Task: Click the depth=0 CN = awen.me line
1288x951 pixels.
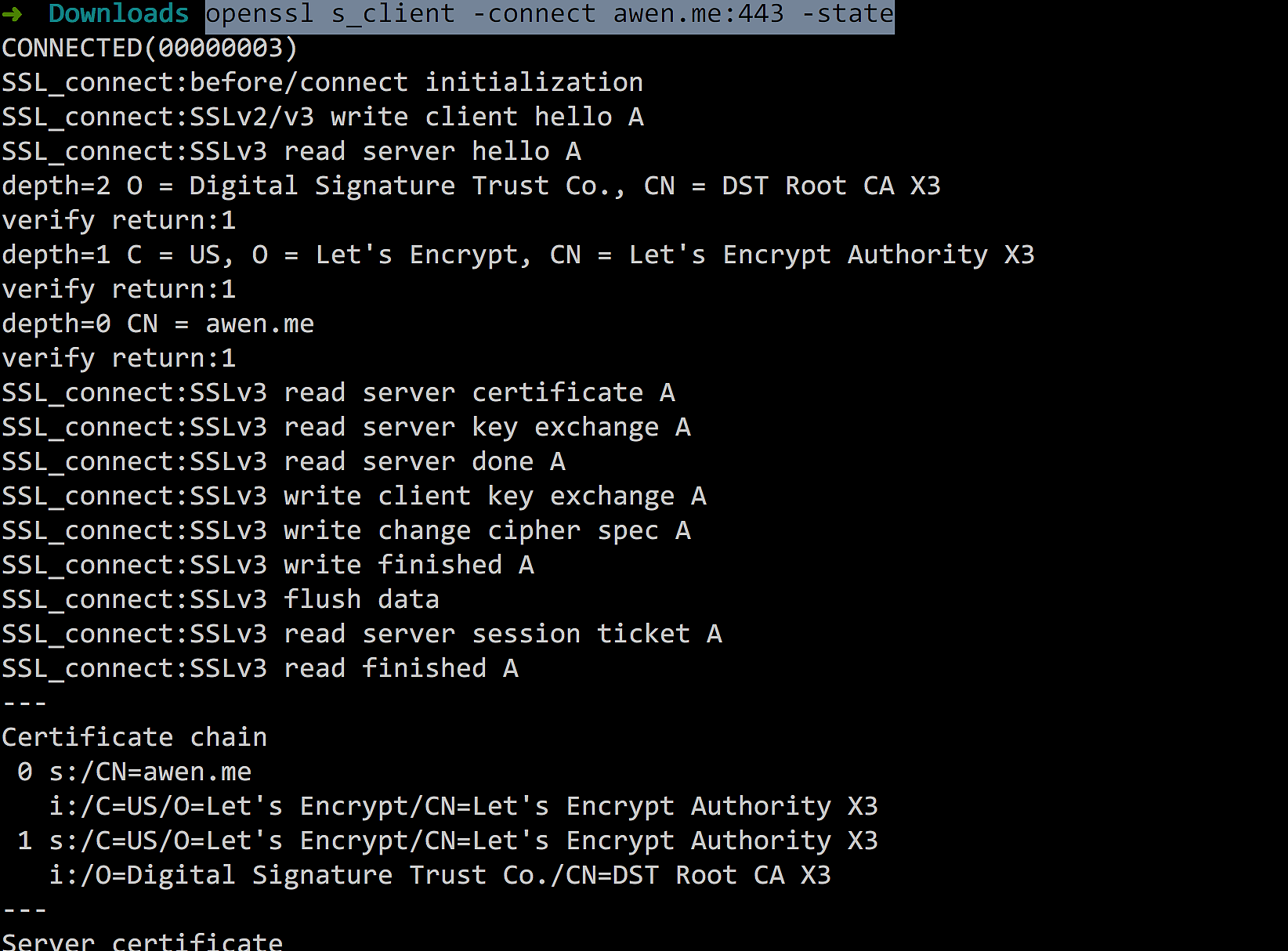Action: pos(157,324)
